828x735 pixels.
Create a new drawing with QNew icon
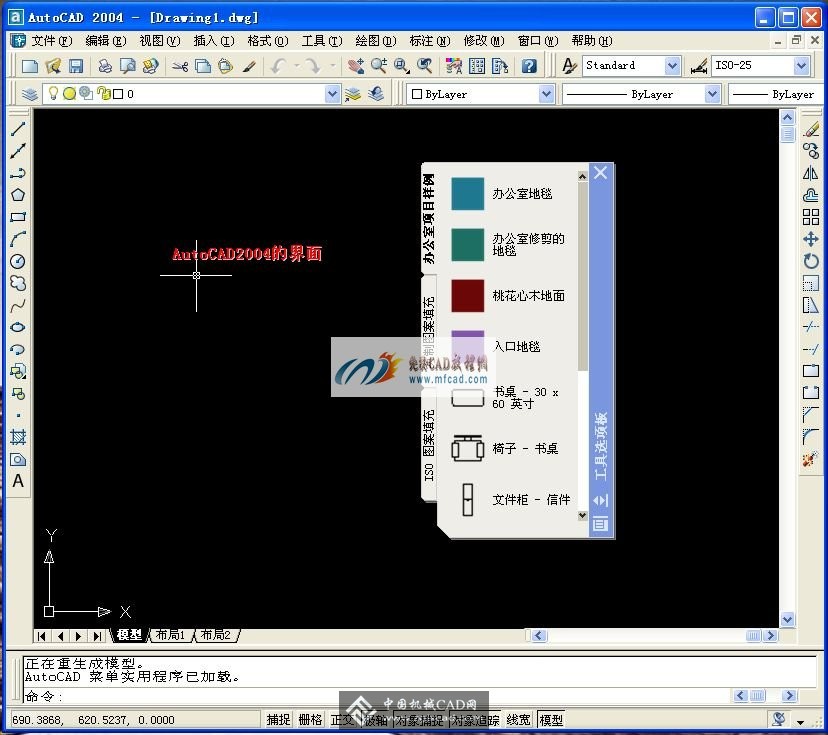(x=30, y=66)
